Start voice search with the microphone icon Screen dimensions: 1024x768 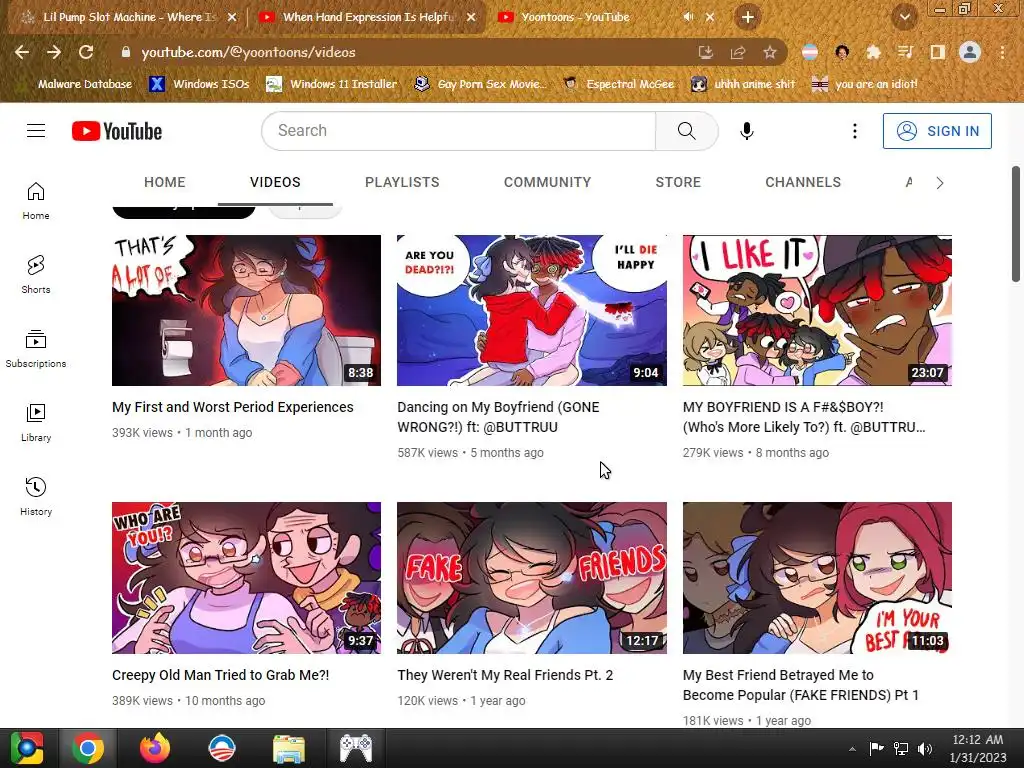pyautogui.click(x=746, y=131)
